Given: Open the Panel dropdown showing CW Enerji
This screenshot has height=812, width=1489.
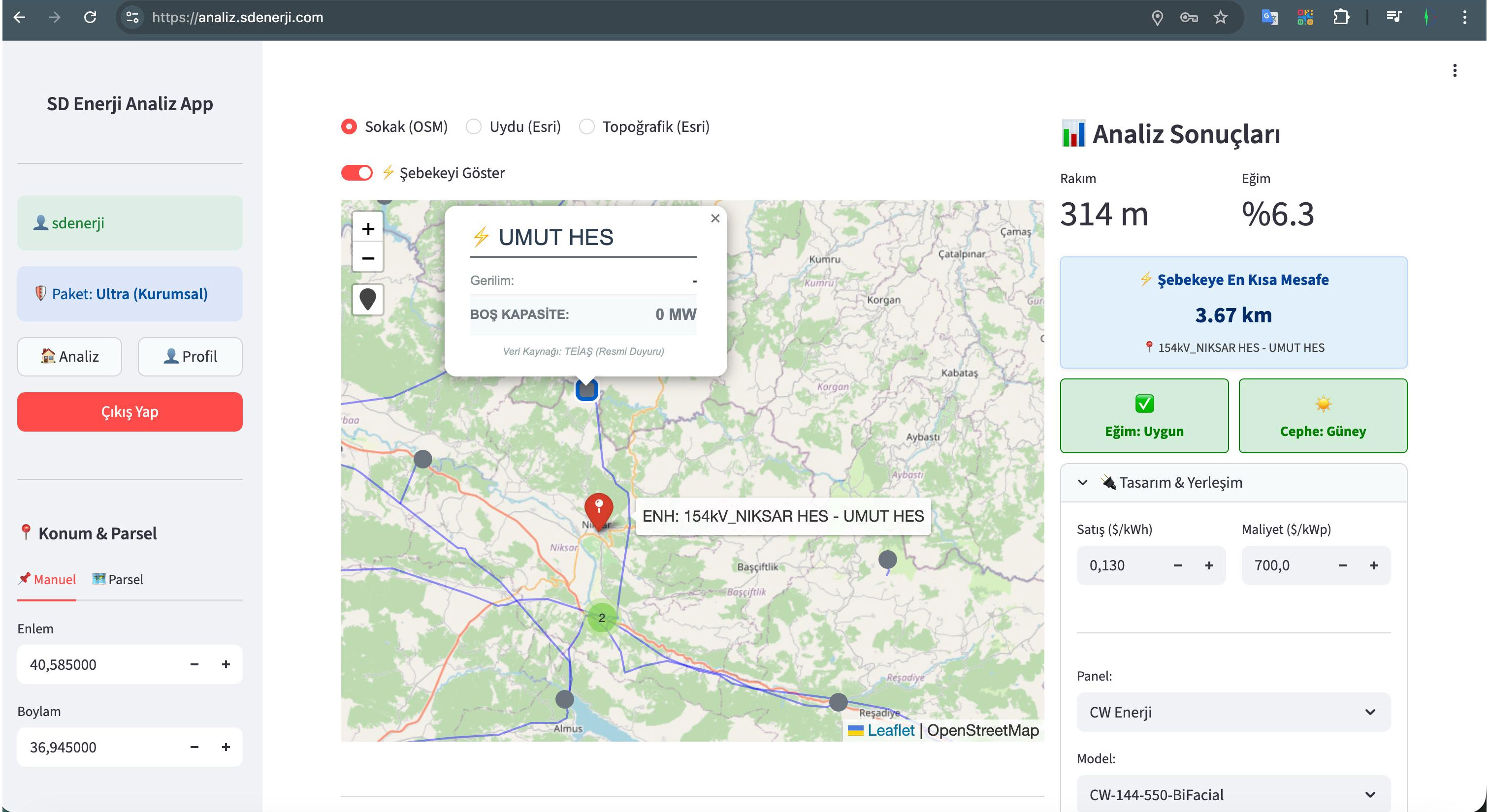Looking at the screenshot, I should click(1233, 712).
